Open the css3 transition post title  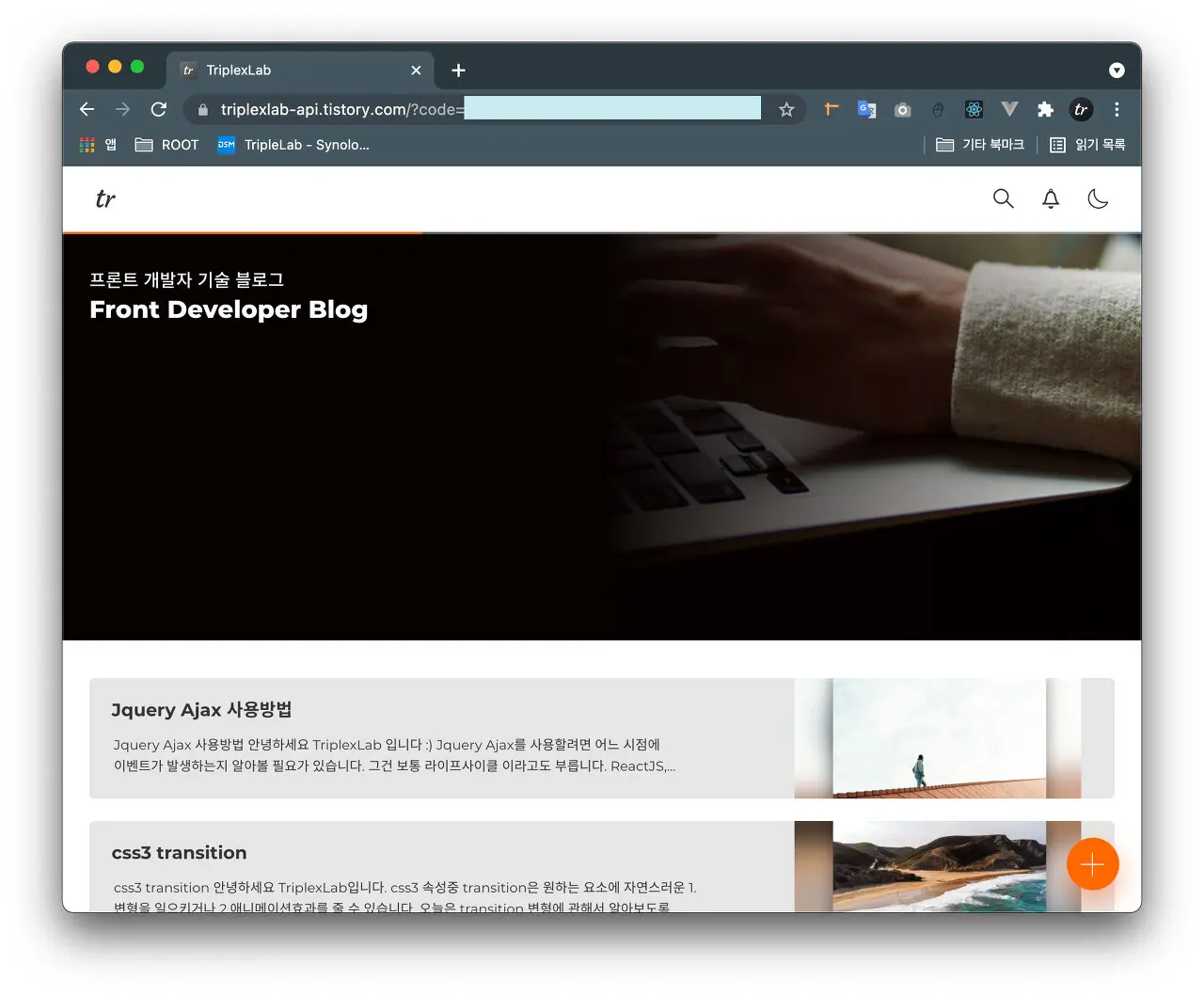pos(179,853)
